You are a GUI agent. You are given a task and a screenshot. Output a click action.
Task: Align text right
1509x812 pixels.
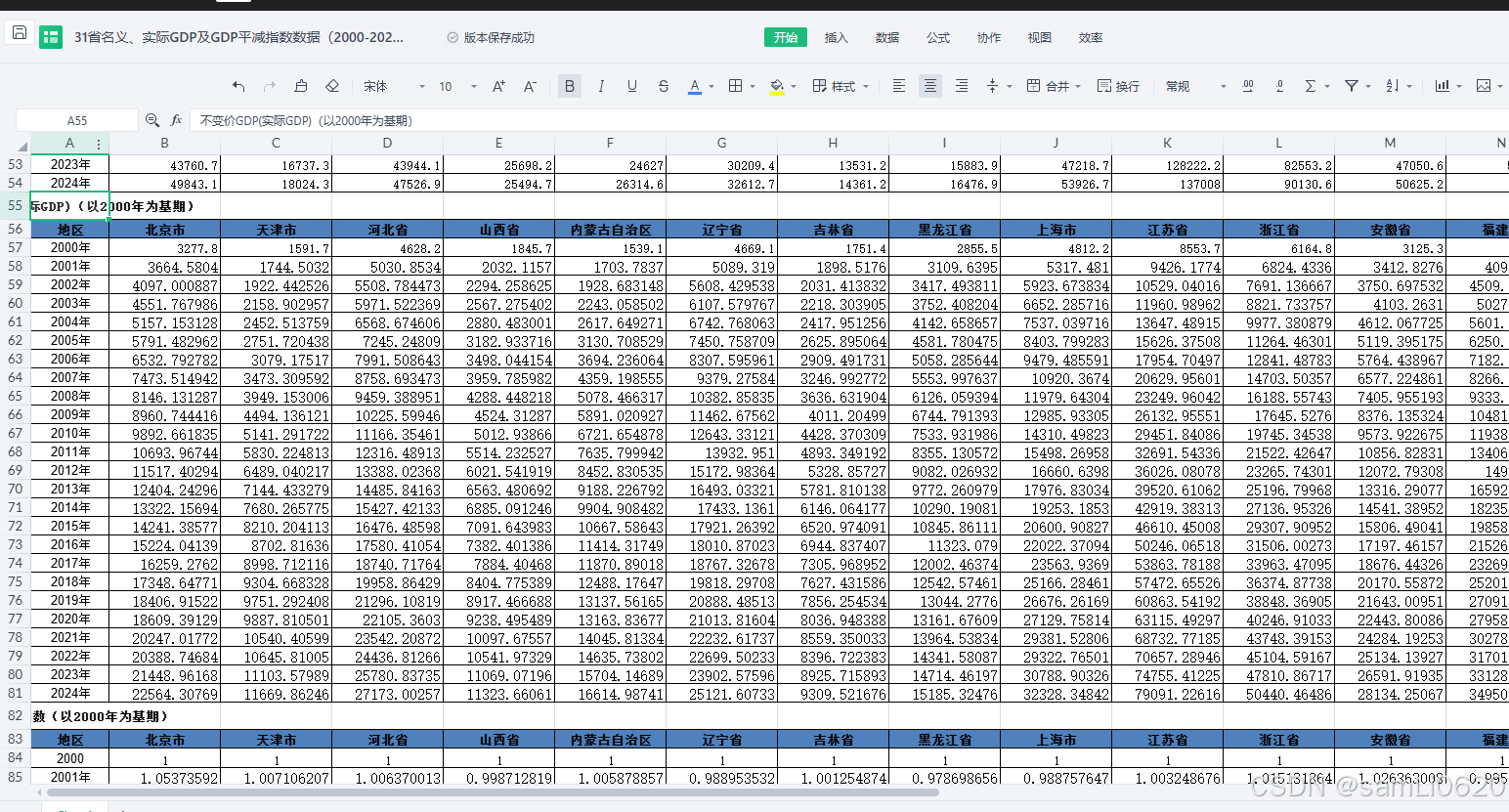(x=962, y=86)
